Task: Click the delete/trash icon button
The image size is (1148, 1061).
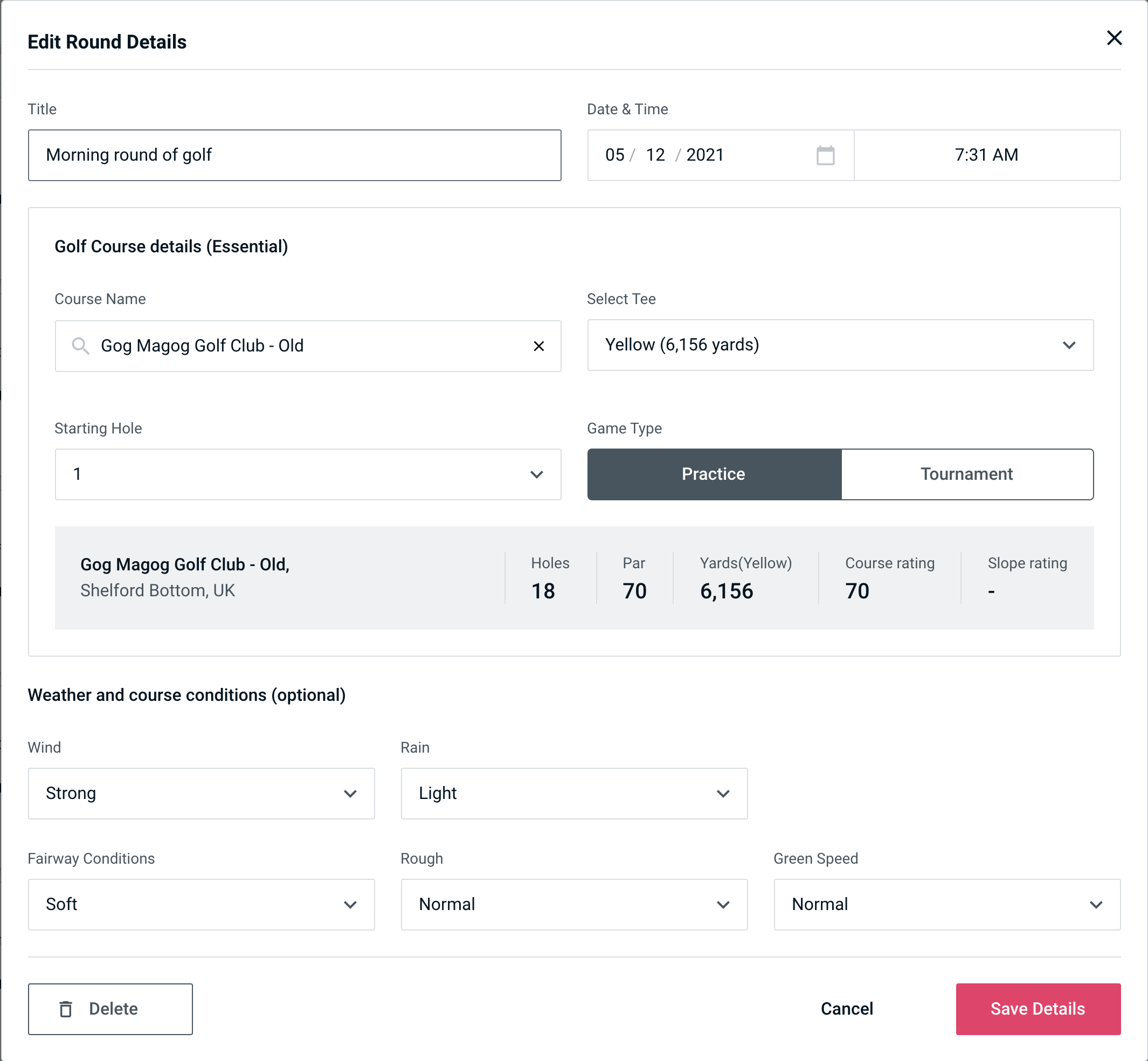Action: coord(68,1009)
